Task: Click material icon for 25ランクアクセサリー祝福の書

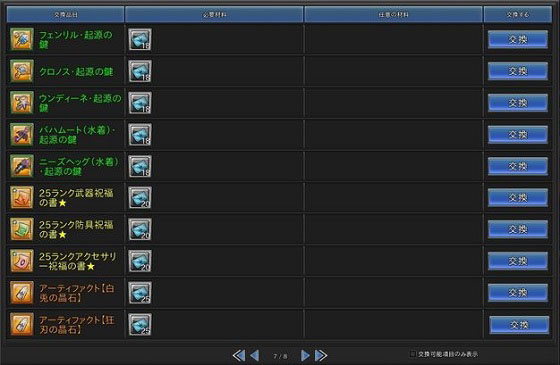Action: coord(140,261)
